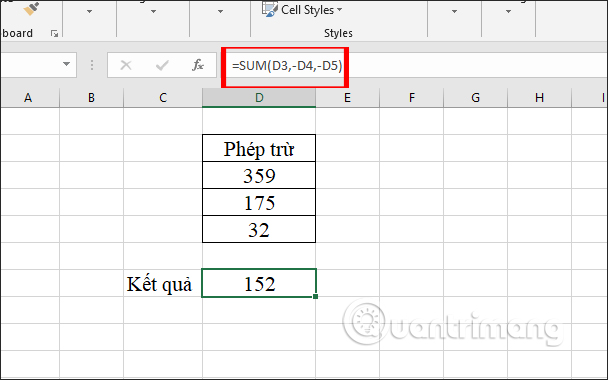Open the Cell Styles dropdown arrow

(x=339, y=10)
